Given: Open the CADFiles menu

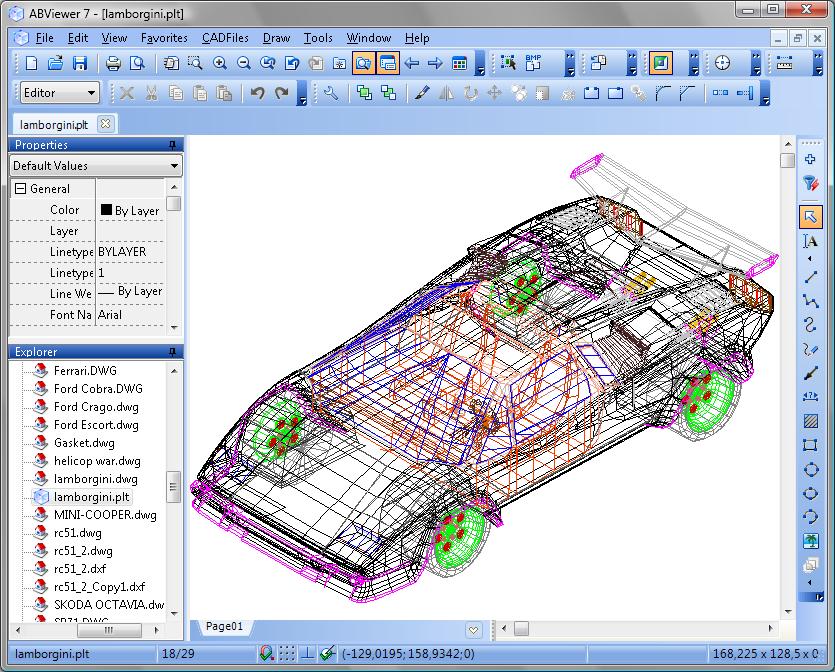Looking at the screenshot, I should tap(225, 38).
